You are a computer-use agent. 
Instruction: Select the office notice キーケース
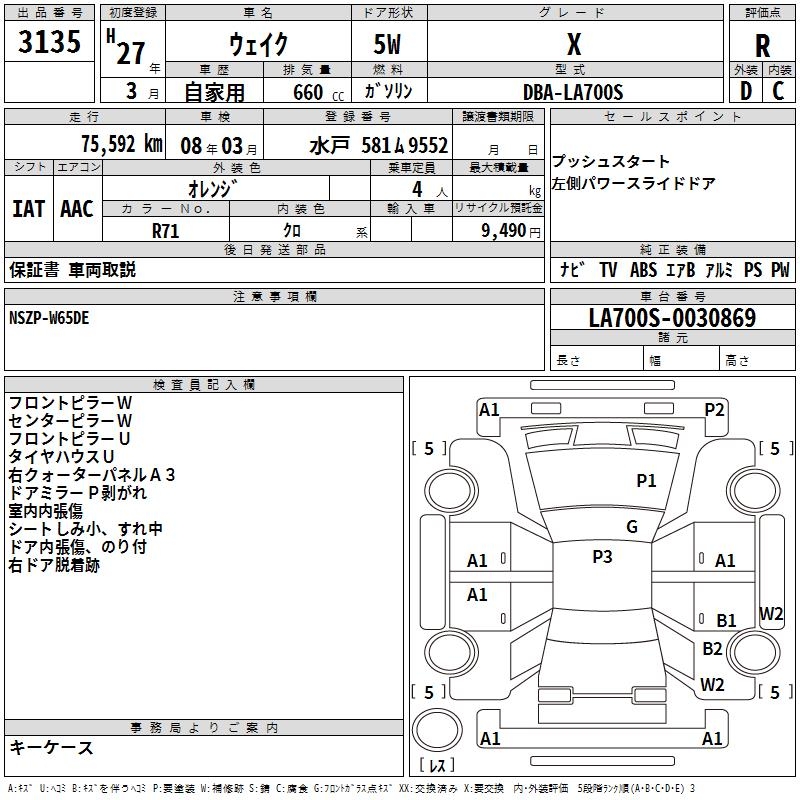(52, 747)
